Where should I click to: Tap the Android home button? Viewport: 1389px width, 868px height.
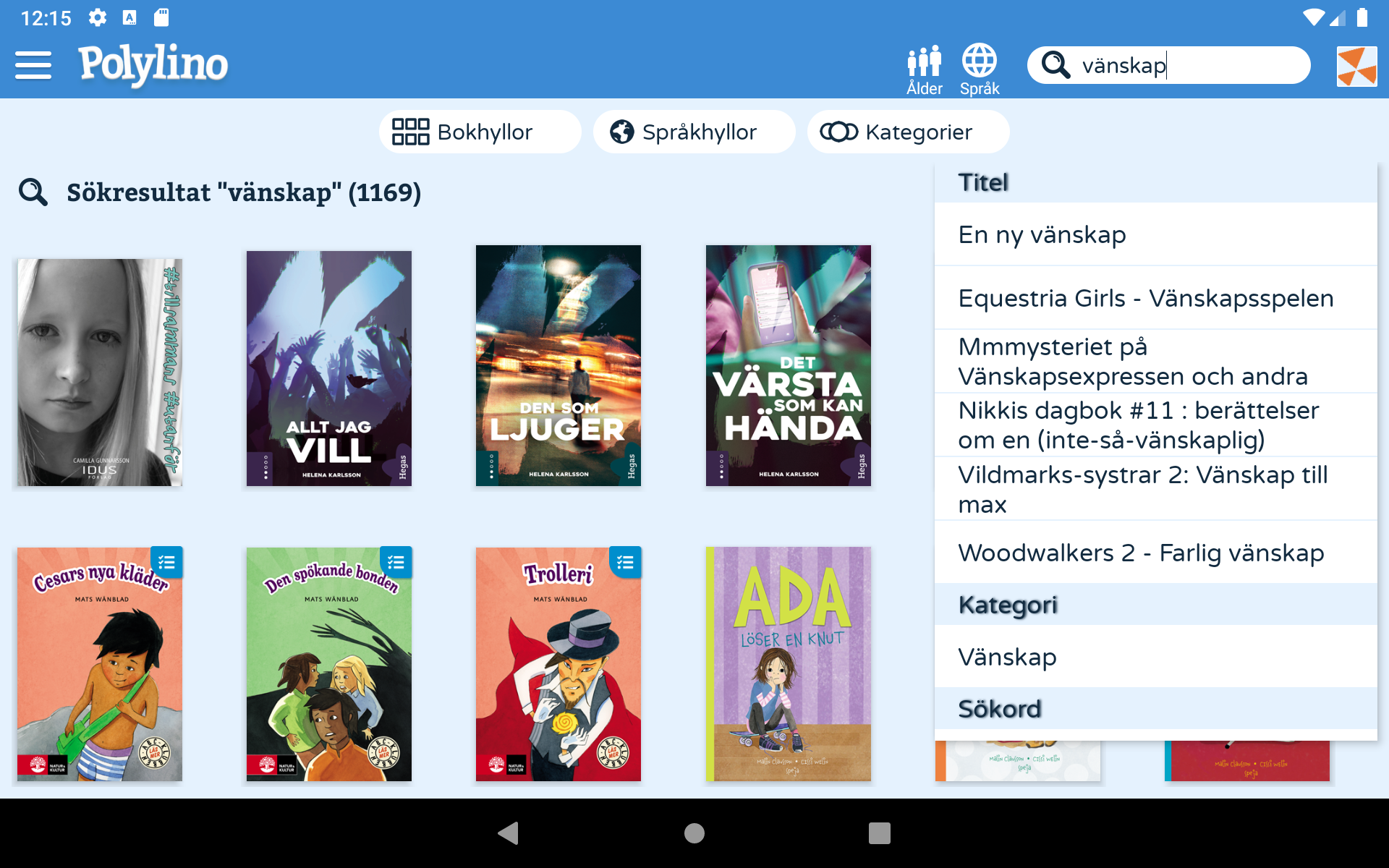point(694,833)
